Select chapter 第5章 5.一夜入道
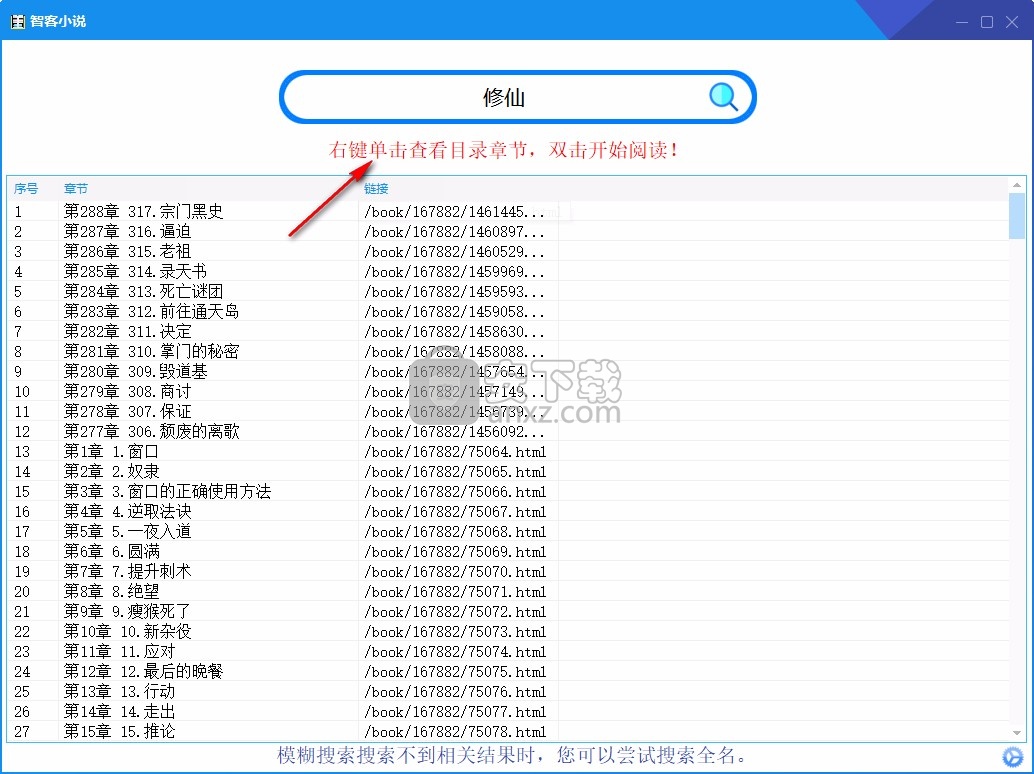The height and width of the screenshot is (774, 1034). tap(127, 531)
